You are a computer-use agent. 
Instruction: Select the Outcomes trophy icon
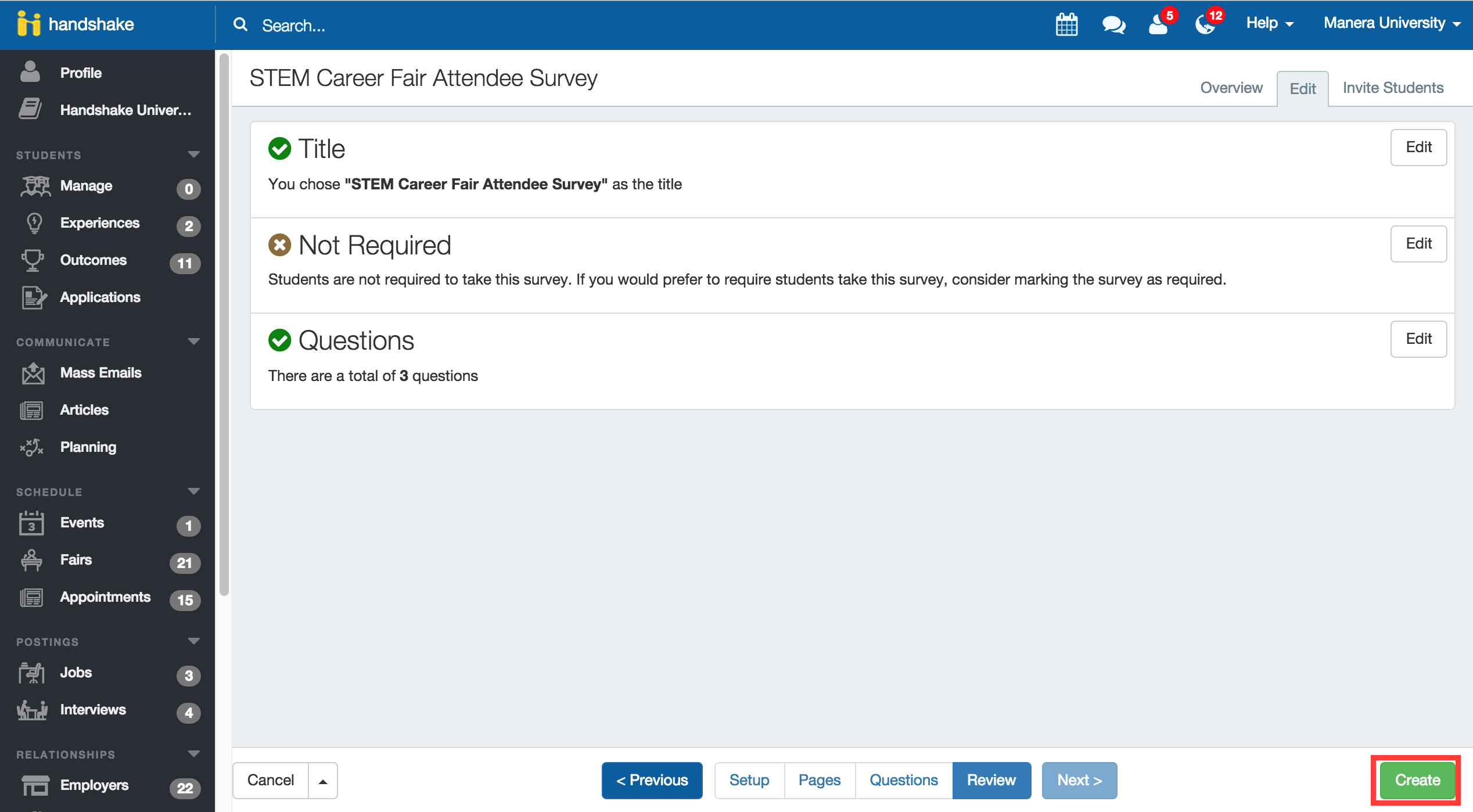click(33, 260)
